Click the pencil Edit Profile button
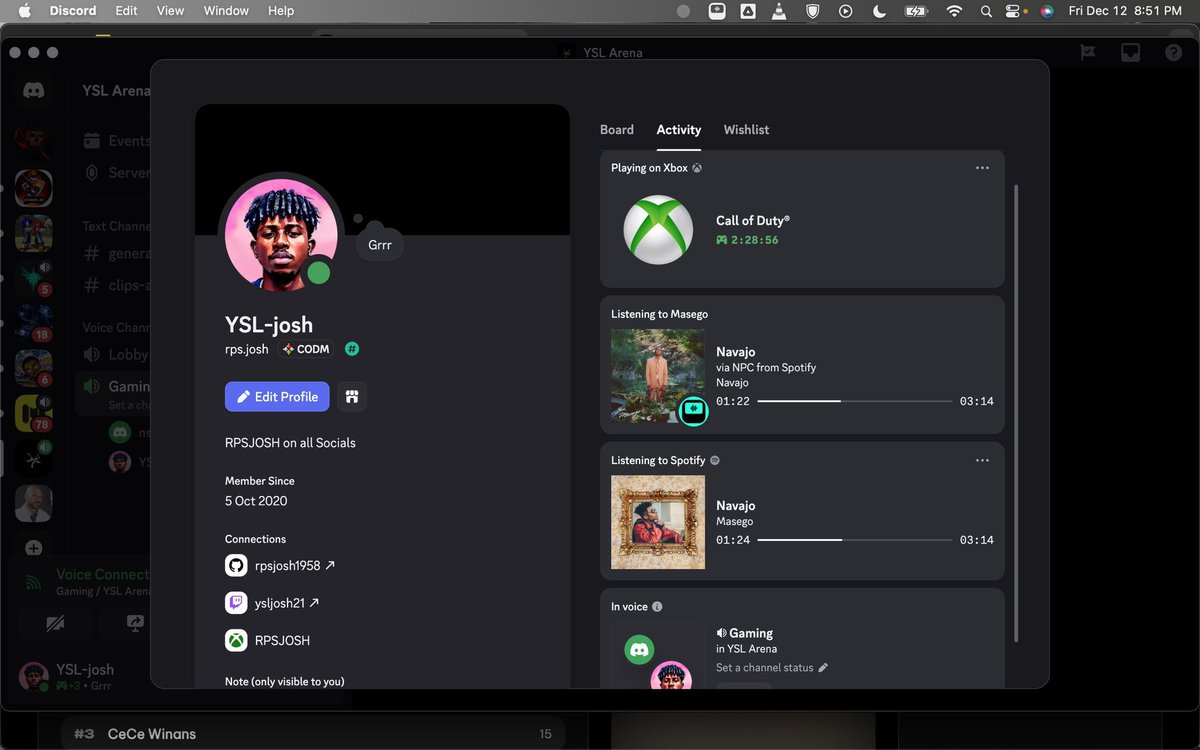1200x750 pixels. click(277, 397)
